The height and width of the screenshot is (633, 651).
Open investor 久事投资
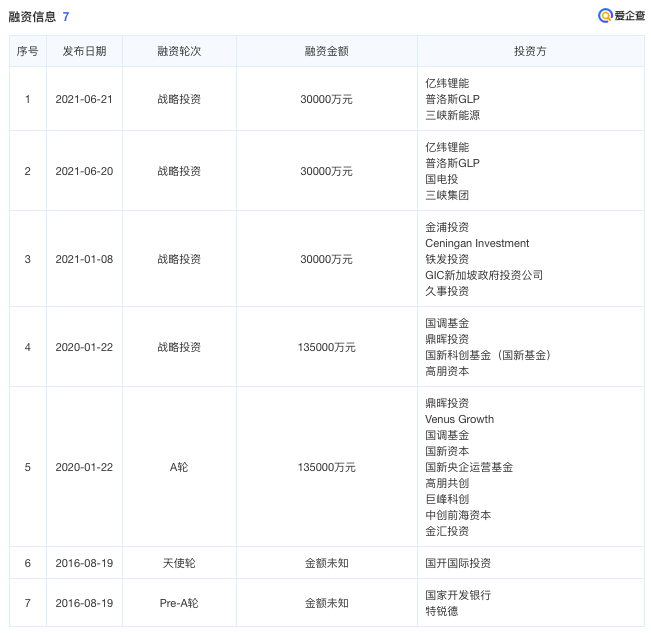tap(447, 291)
